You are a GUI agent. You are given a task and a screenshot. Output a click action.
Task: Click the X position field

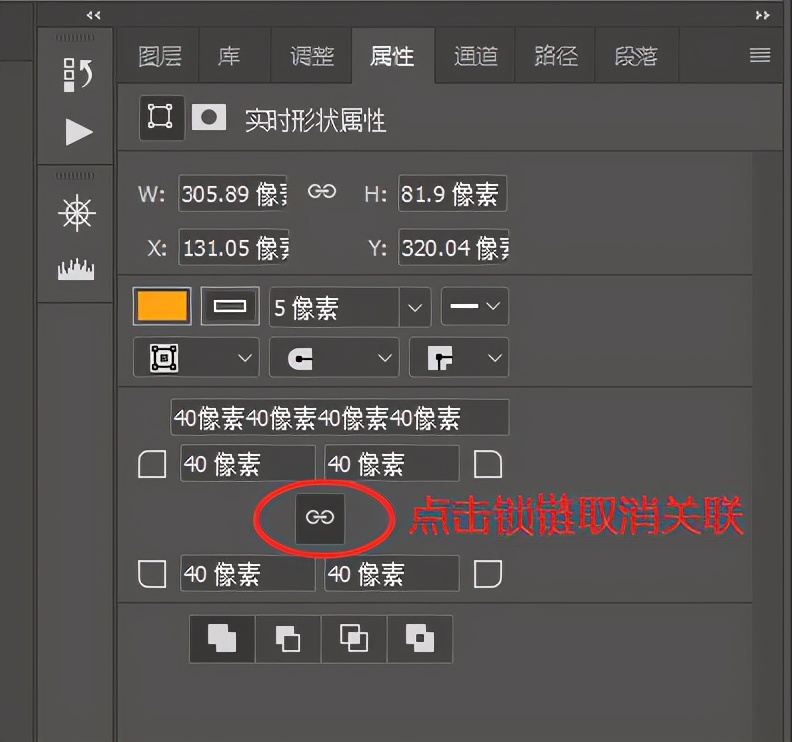[233, 247]
